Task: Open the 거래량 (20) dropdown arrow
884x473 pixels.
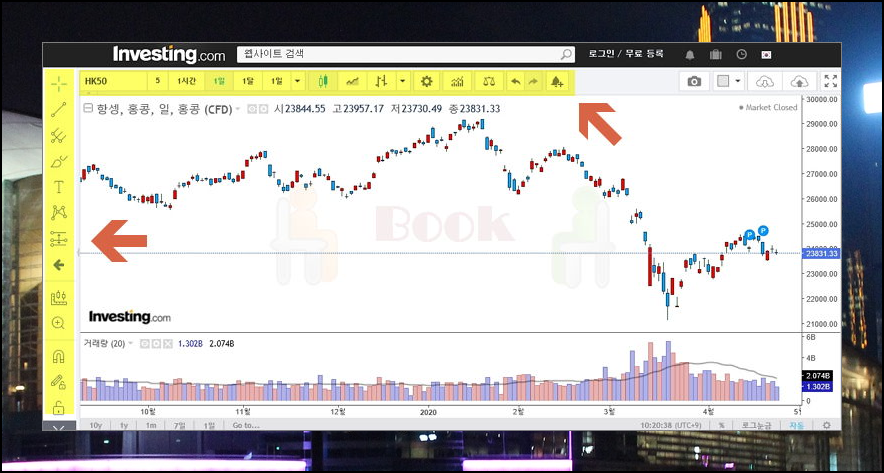Action: tap(131, 343)
